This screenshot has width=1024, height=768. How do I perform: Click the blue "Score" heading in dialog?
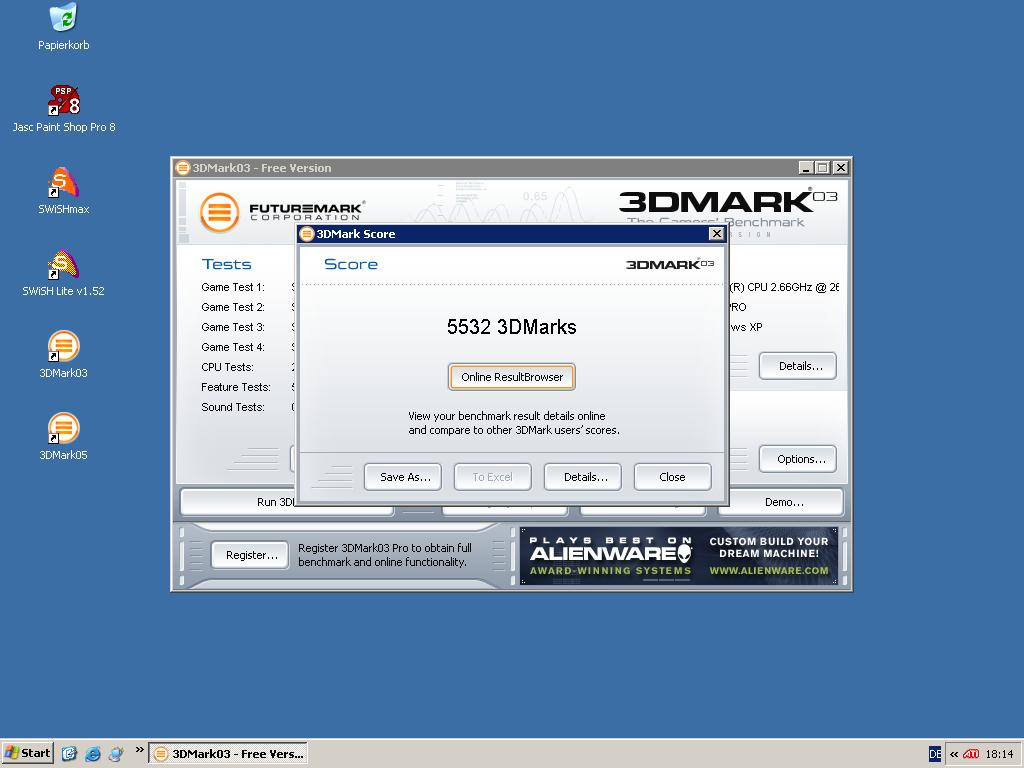coord(351,264)
